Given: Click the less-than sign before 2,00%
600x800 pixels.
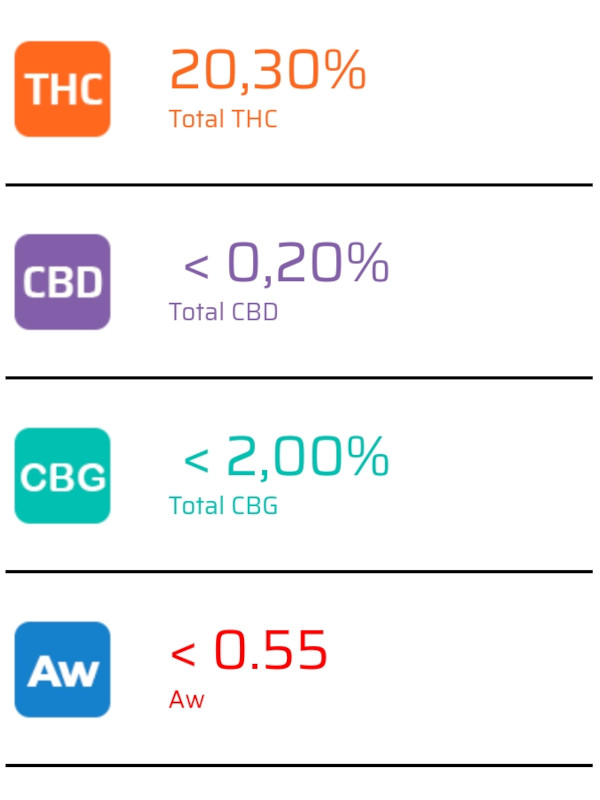Looking at the screenshot, I should click(x=196, y=460).
